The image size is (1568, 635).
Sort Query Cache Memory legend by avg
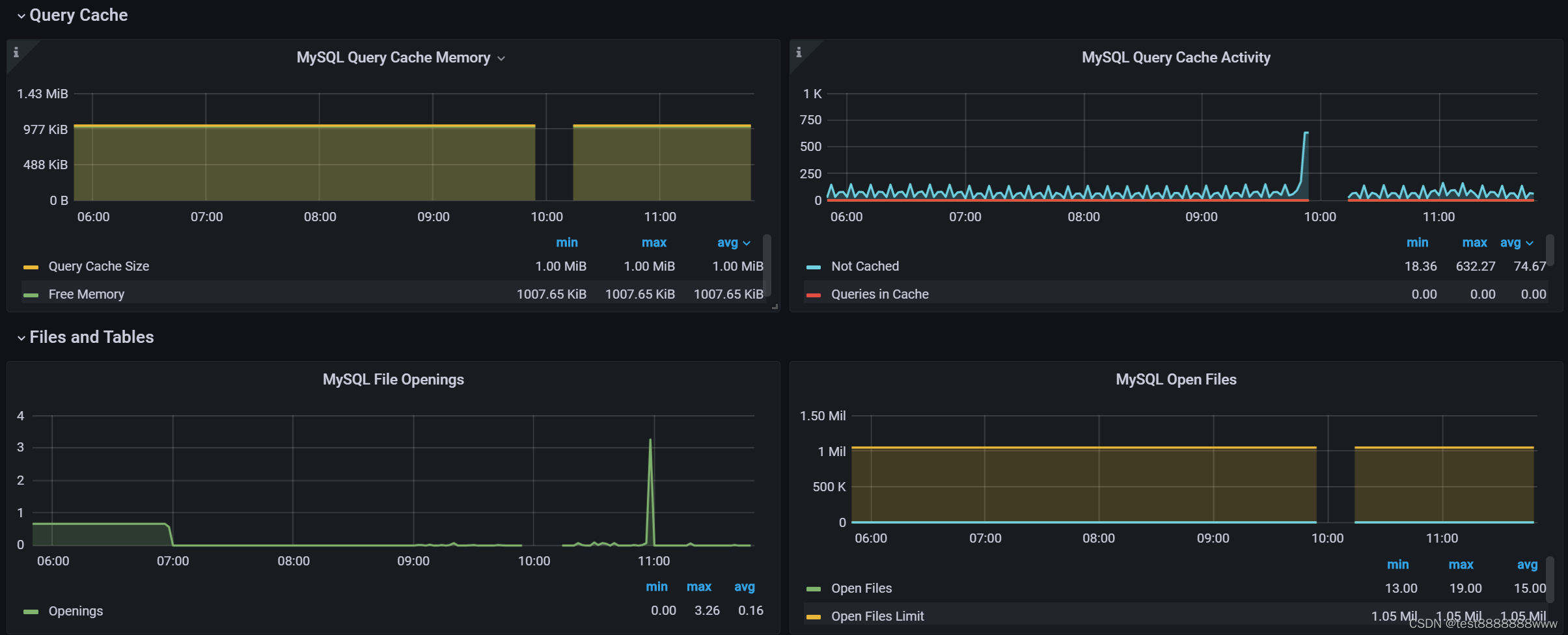(x=734, y=243)
